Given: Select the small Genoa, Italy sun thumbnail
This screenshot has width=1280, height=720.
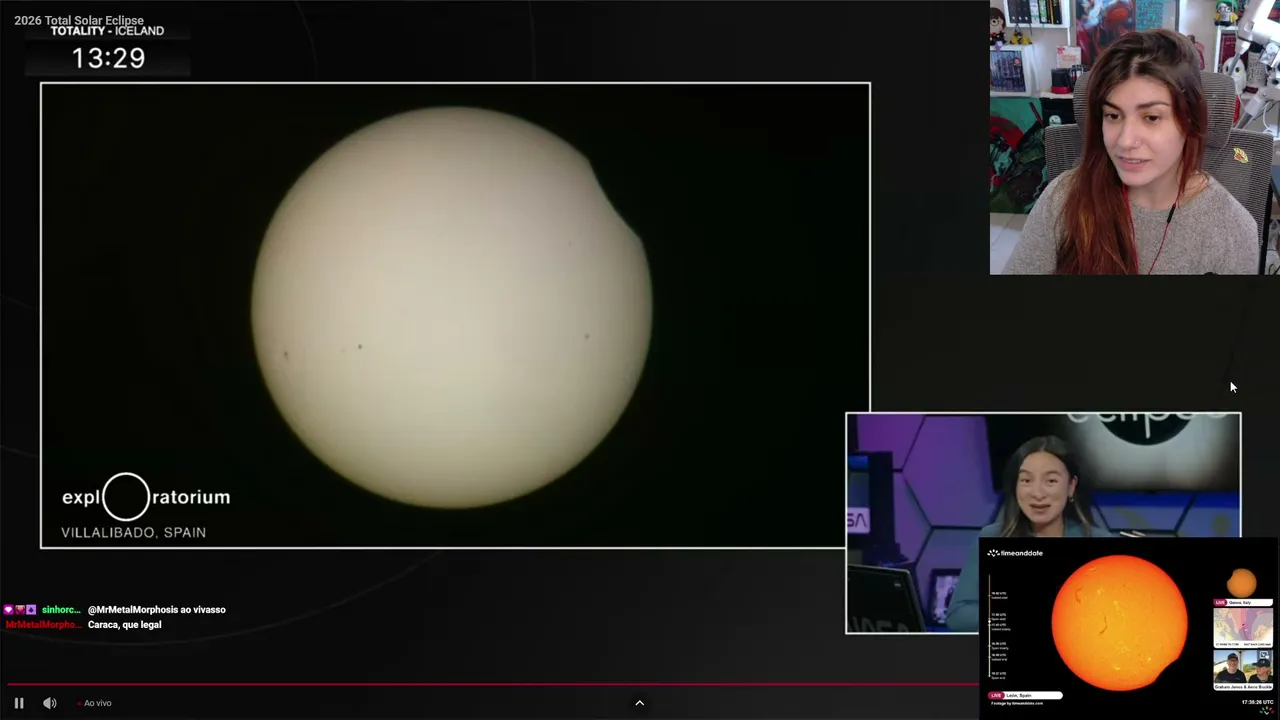Looking at the screenshot, I should tap(1242, 583).
